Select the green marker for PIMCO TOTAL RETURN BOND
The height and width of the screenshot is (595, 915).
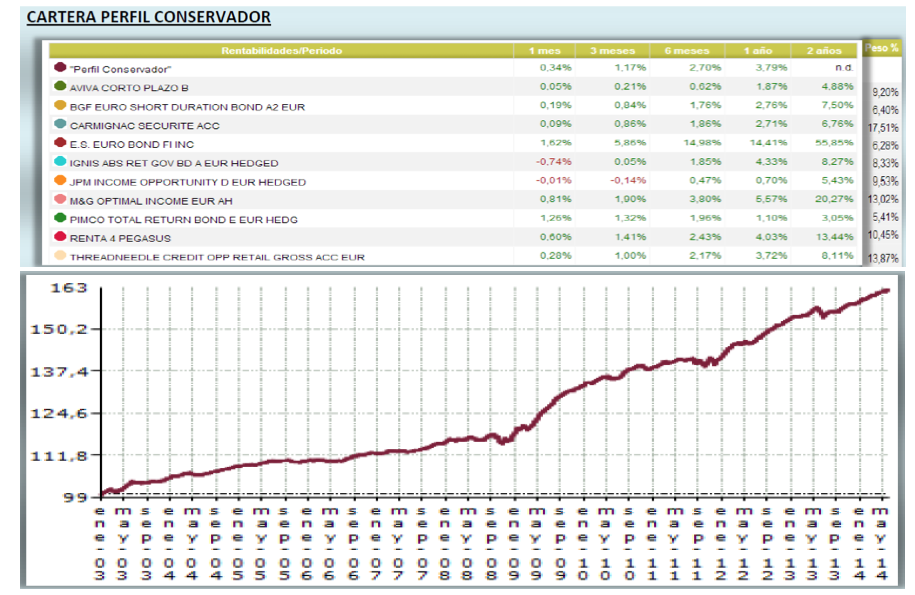[x=60, y=218]
